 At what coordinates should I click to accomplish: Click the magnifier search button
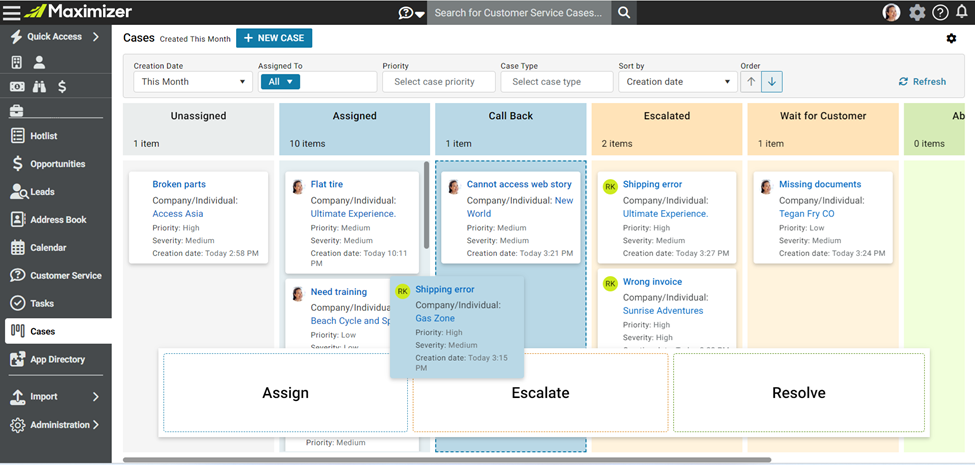(x=624, y=12)
